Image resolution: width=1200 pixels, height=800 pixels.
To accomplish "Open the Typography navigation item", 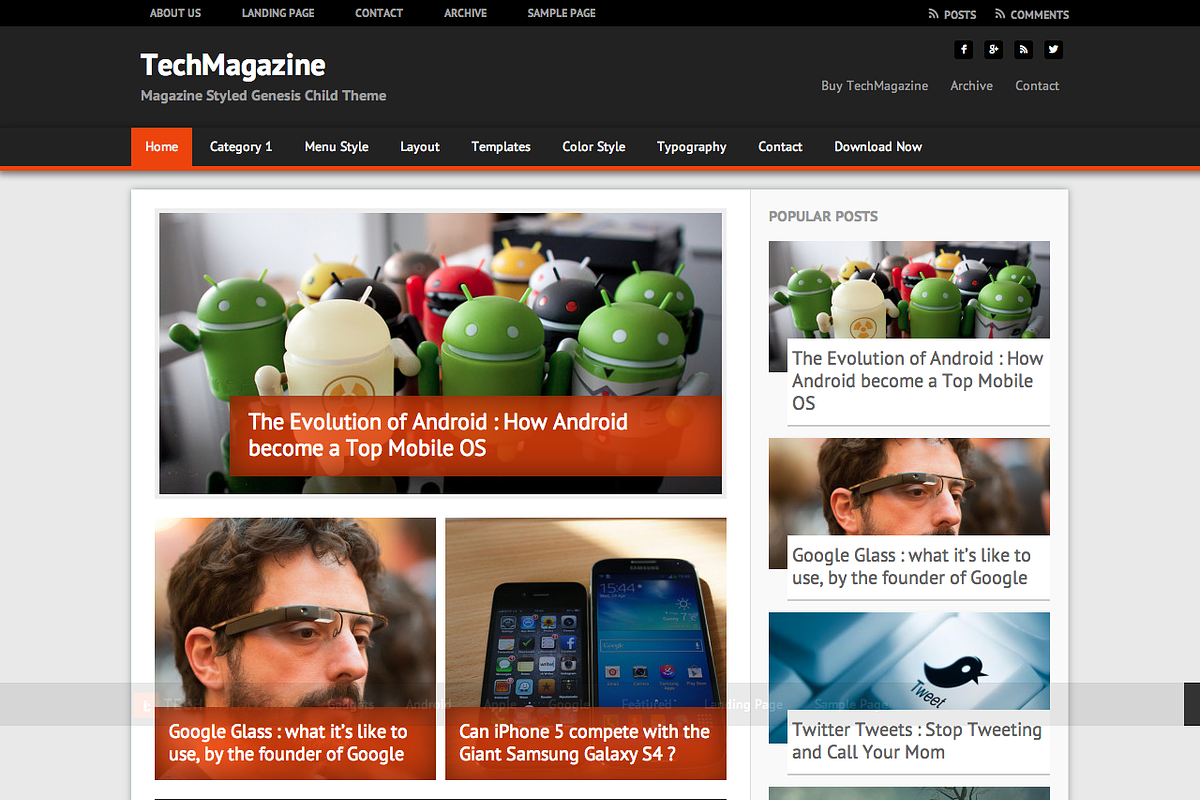I will pyautogui.click(x=692, y=147).
